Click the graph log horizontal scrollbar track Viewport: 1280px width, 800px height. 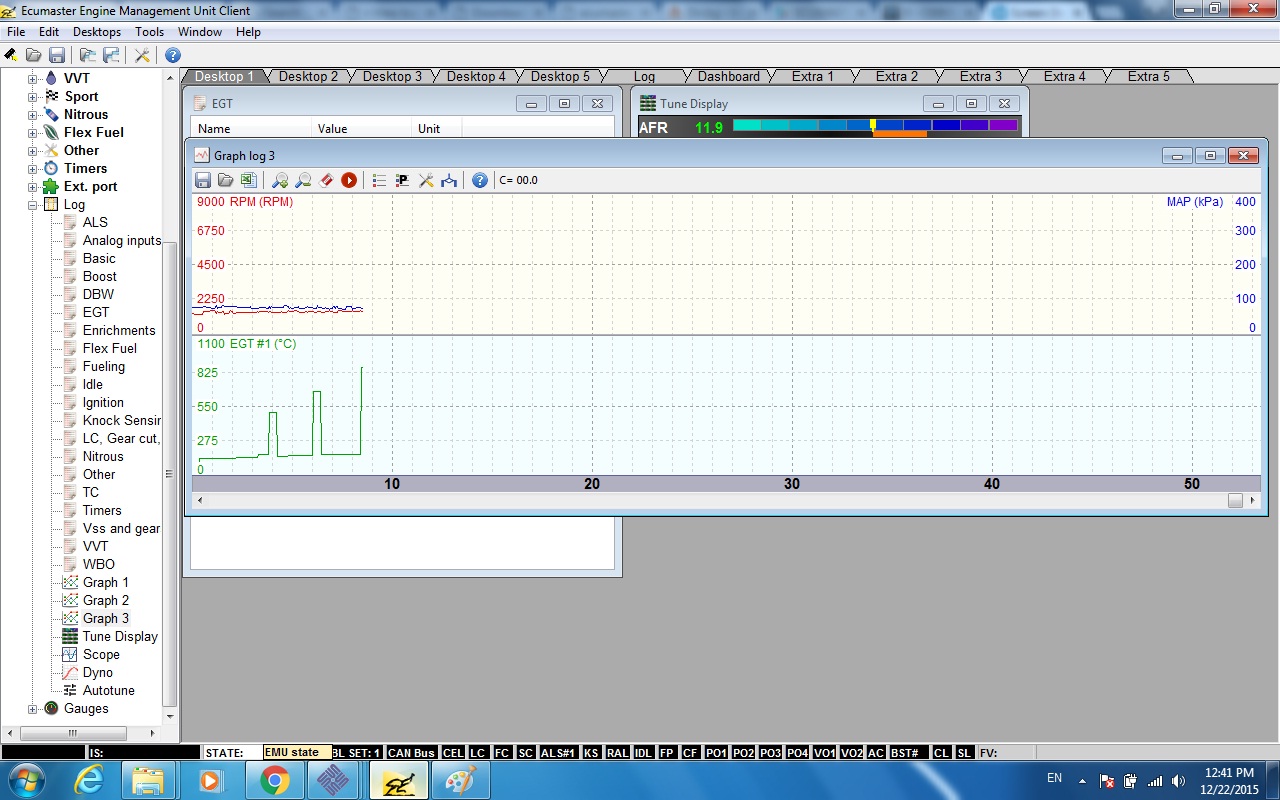pyautogui.click(x=700, y=500)
